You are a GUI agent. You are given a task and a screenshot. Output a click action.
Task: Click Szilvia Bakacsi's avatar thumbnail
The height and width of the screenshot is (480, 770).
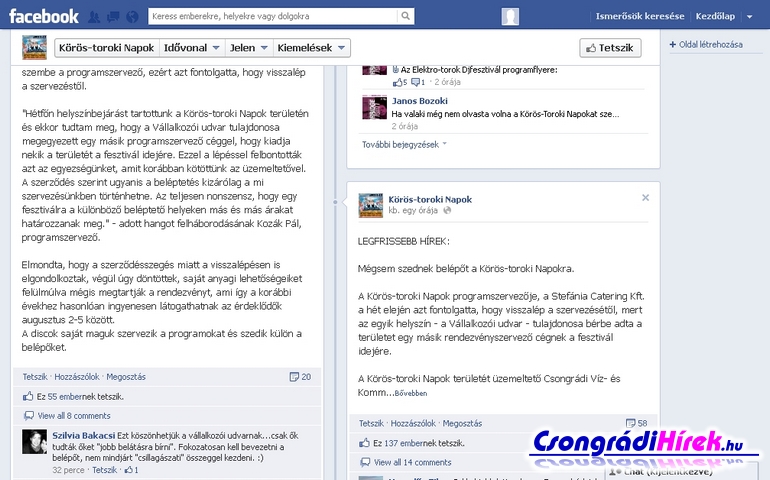click(34, 441)
